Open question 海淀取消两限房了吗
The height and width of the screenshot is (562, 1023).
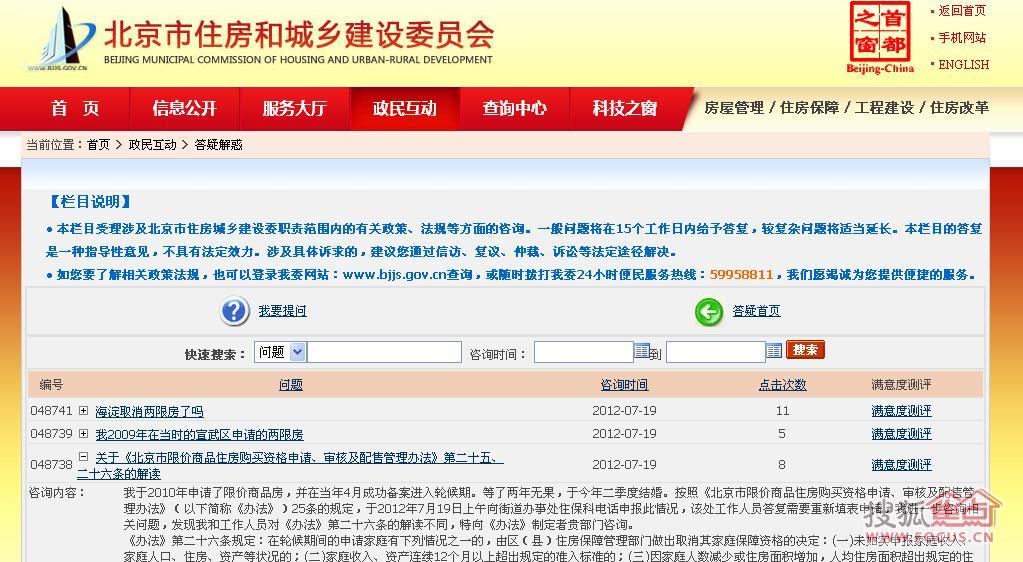pos(149,411)
